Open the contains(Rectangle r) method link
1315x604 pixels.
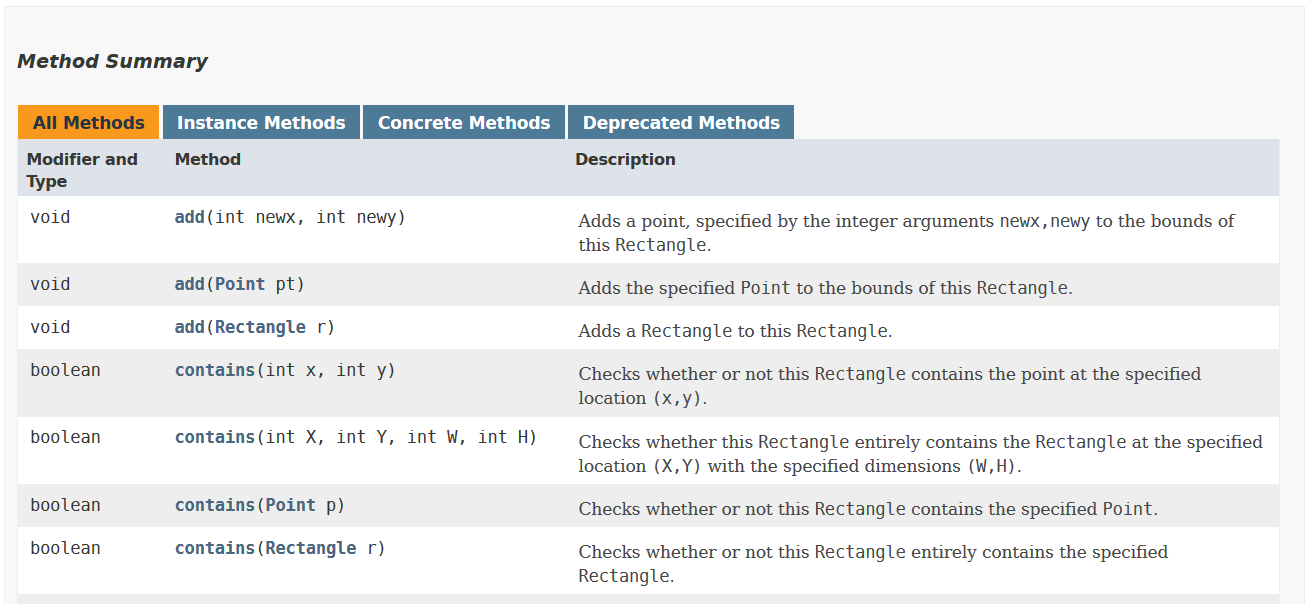[x=215, y=548]
